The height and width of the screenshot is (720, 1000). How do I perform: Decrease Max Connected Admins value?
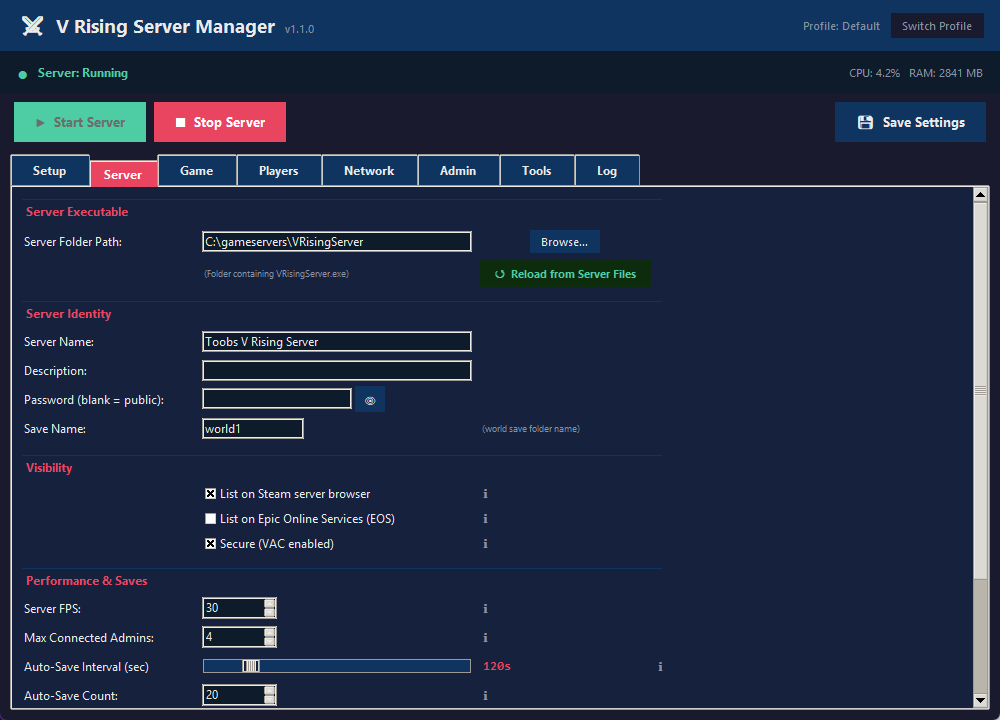point(270,642)
